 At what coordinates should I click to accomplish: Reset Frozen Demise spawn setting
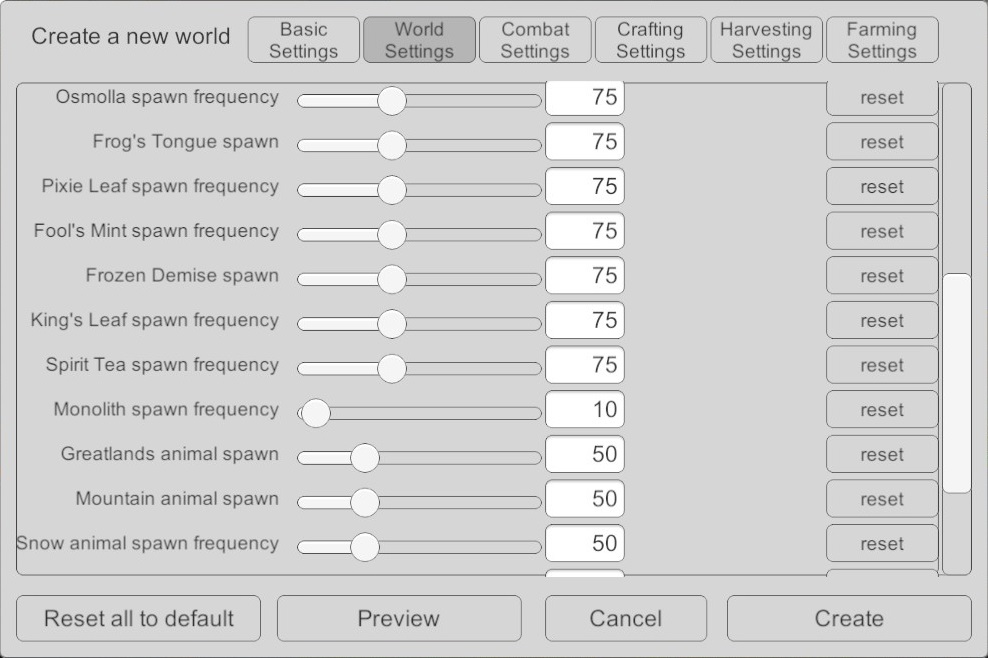point(881,276)
